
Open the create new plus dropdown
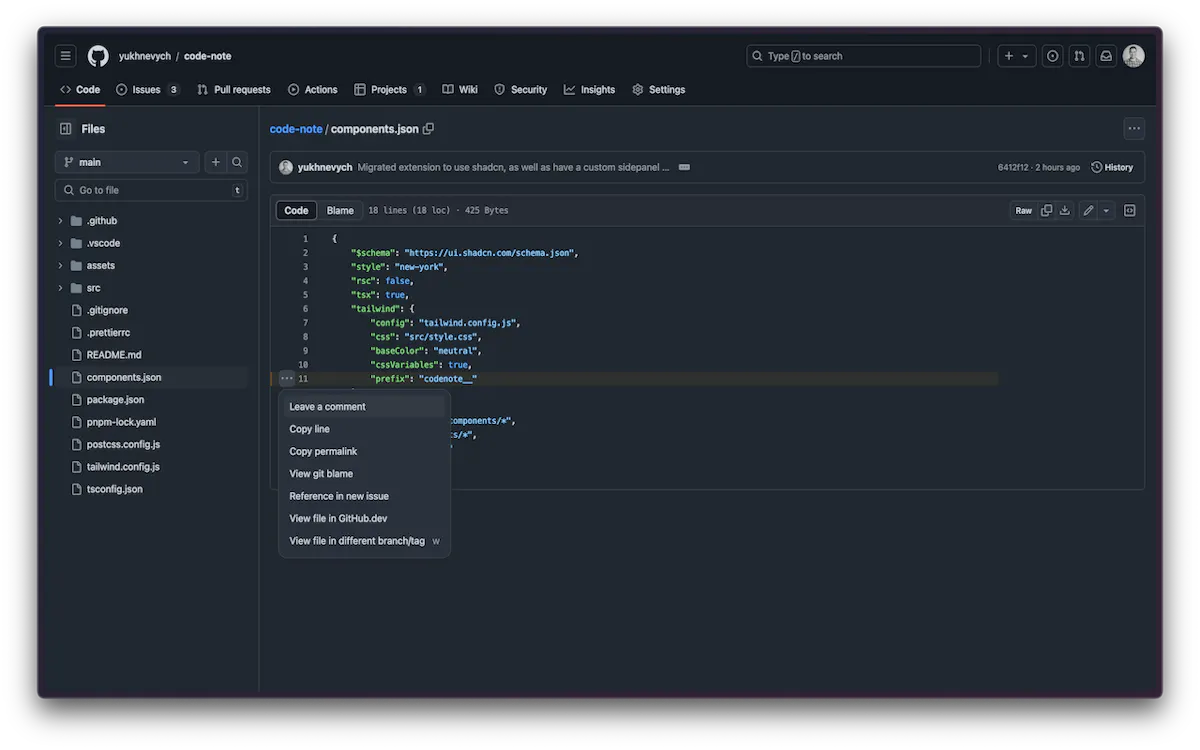[1015, 56]
